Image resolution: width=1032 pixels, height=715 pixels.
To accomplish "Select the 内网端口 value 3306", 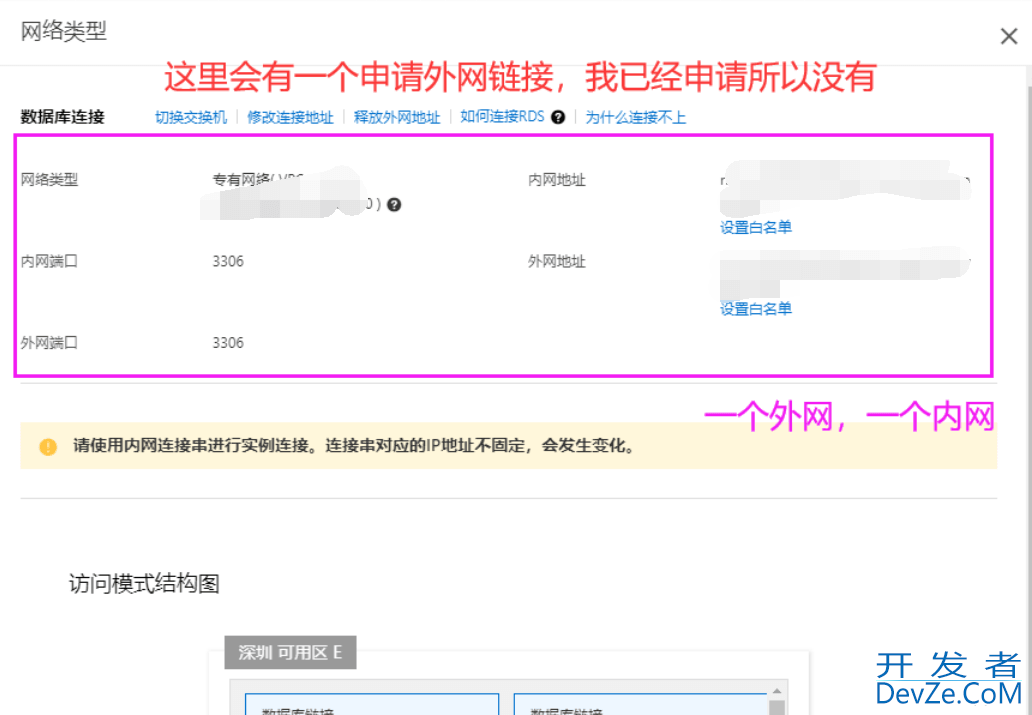I will coord(228,261).
